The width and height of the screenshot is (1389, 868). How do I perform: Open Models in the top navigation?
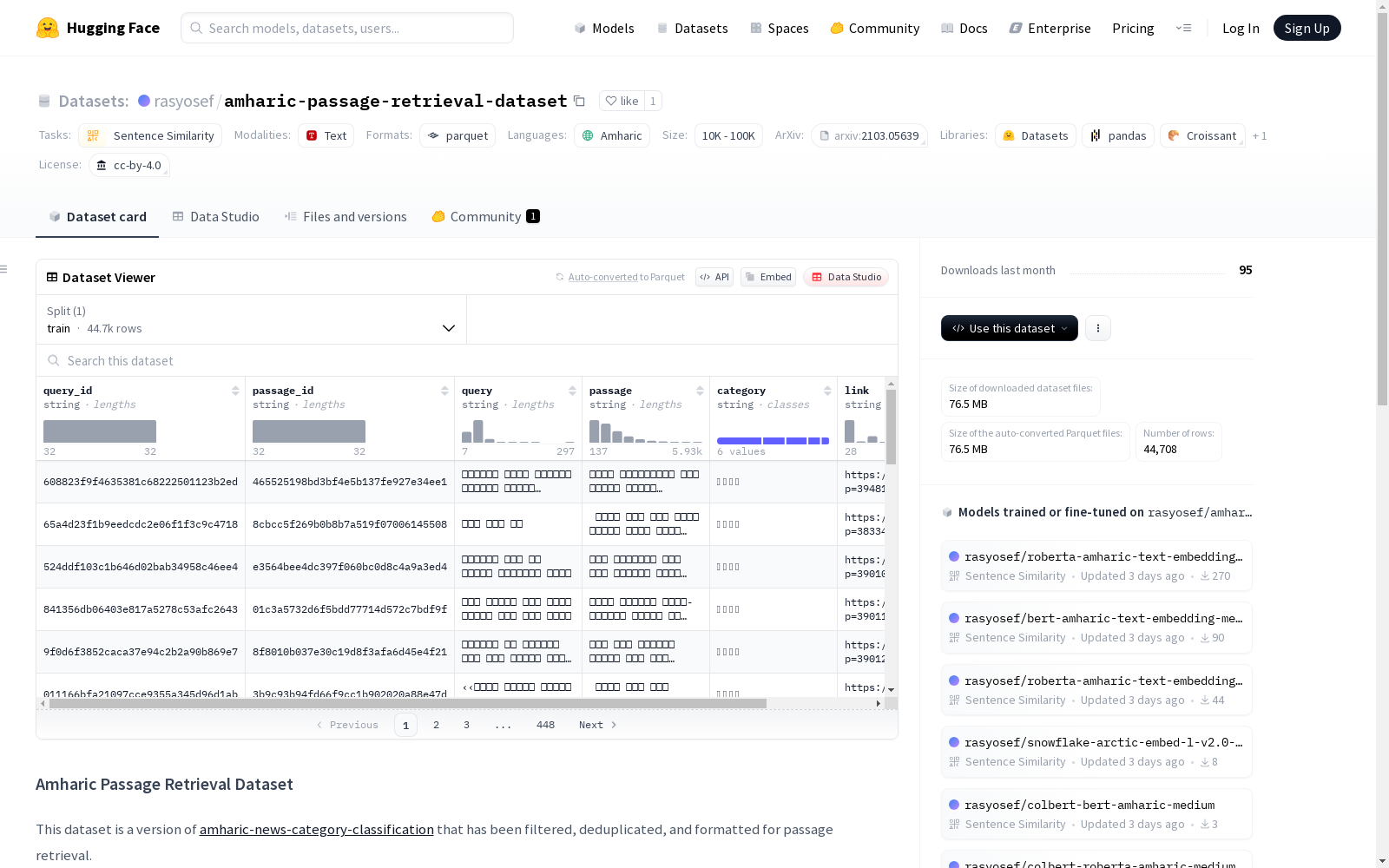pos(604,28)
